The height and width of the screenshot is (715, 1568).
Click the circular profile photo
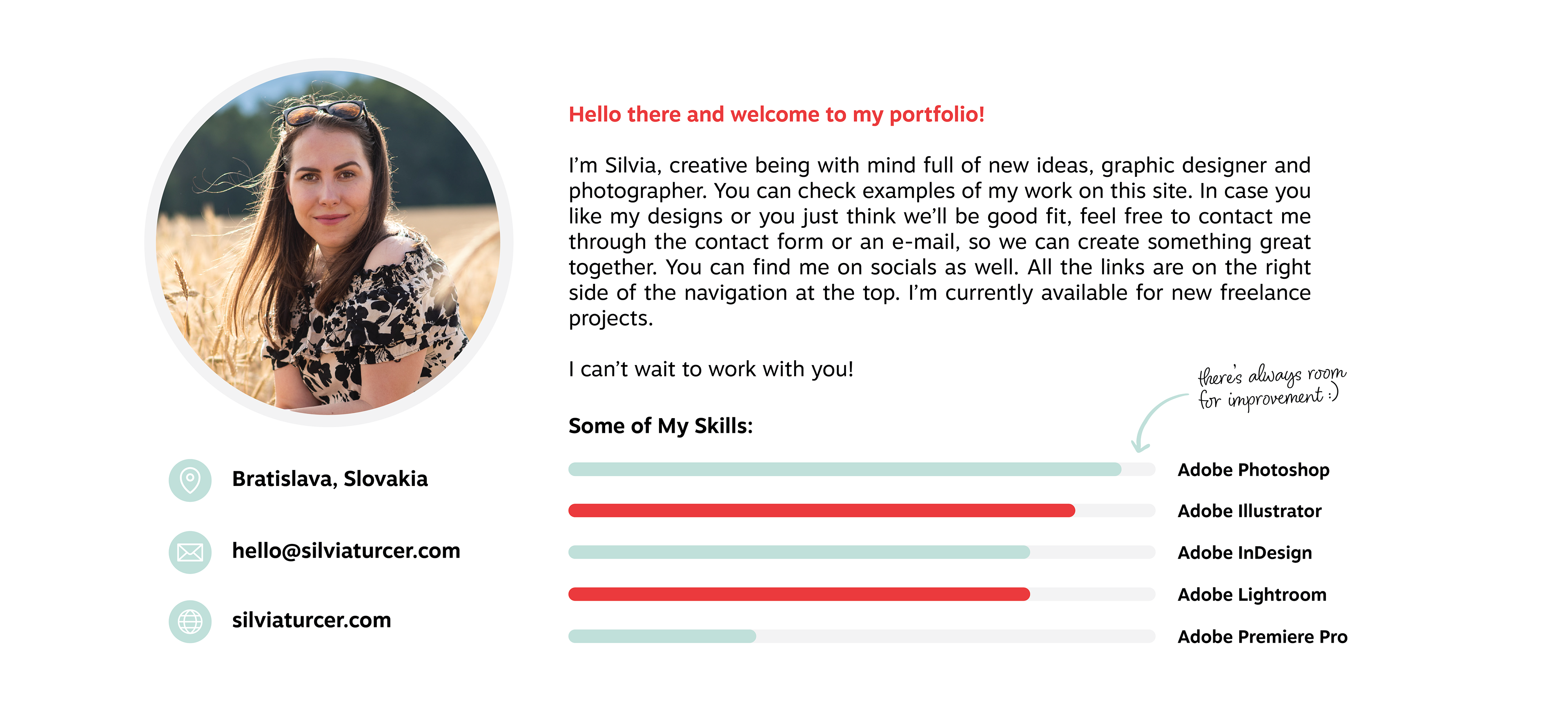[x=329, y=242]
